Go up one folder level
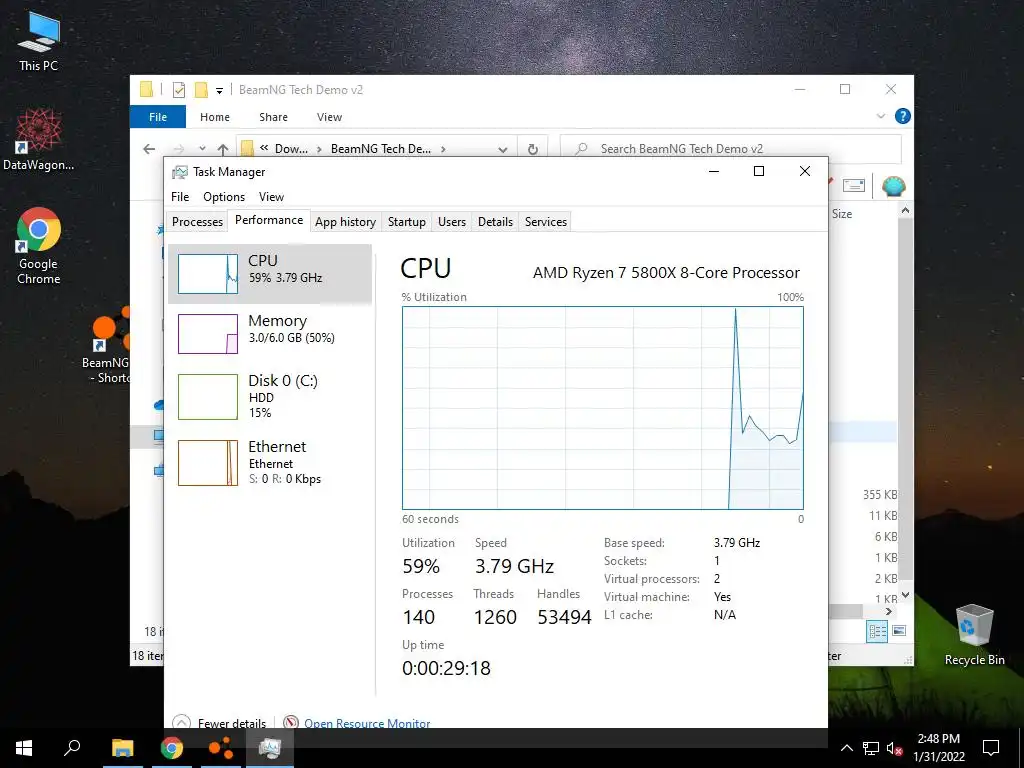The width and height of the screenshot is (1024, 768). click(223, 149)
